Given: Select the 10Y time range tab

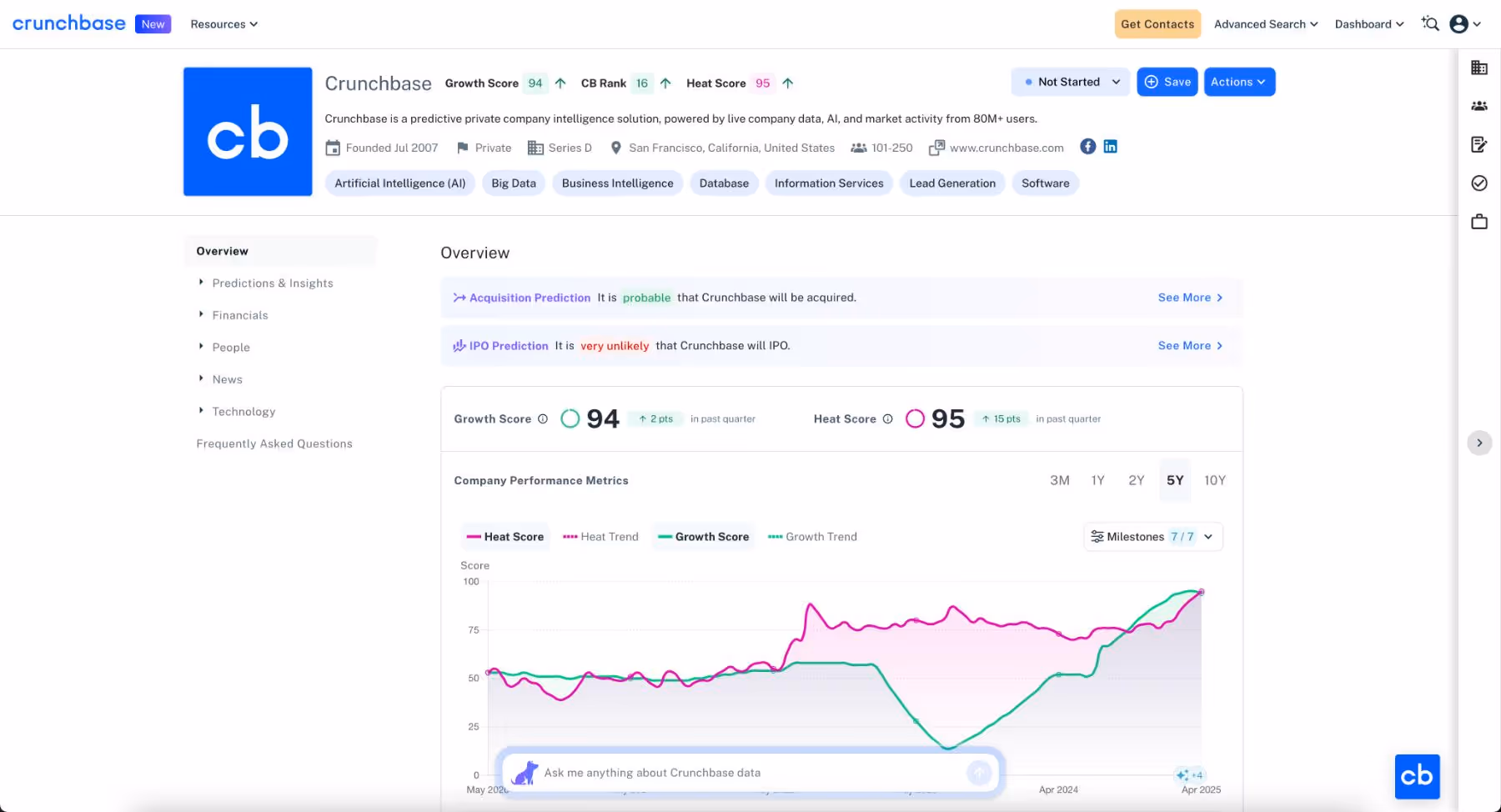Looking at the screenshot, I should click(x=1215, y=480).
